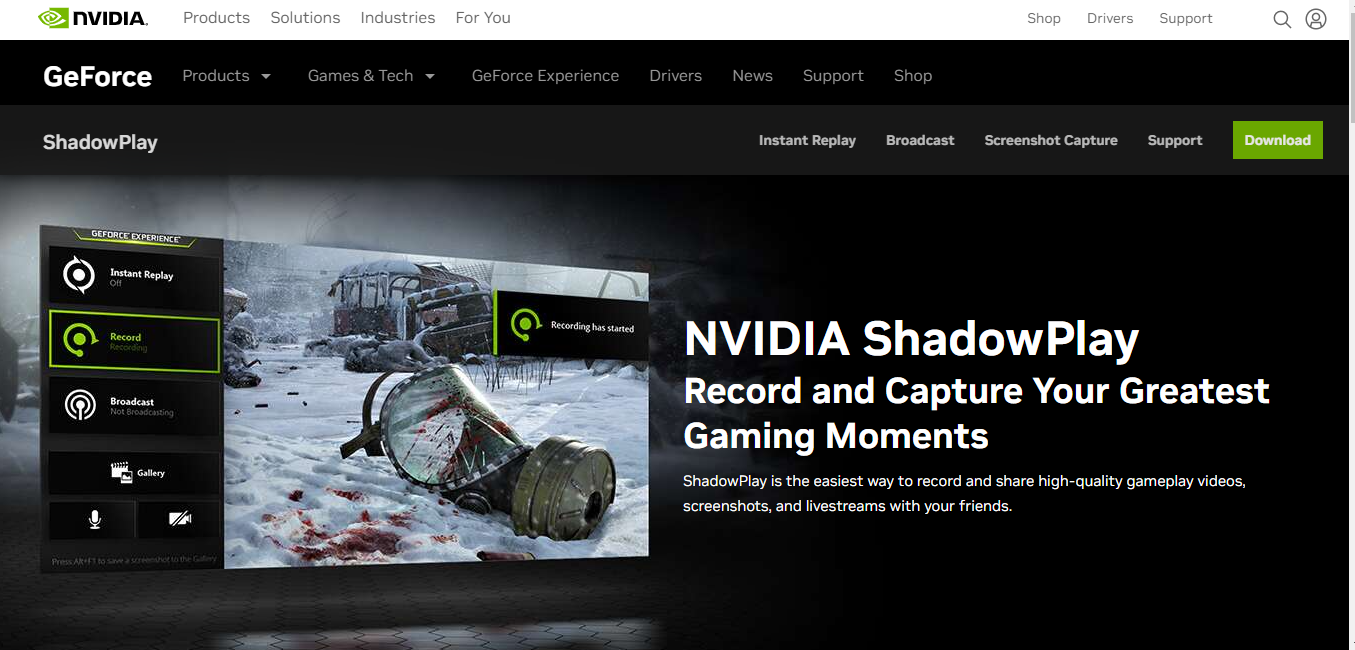Click the GeForce brand logo

click(98, 77)
